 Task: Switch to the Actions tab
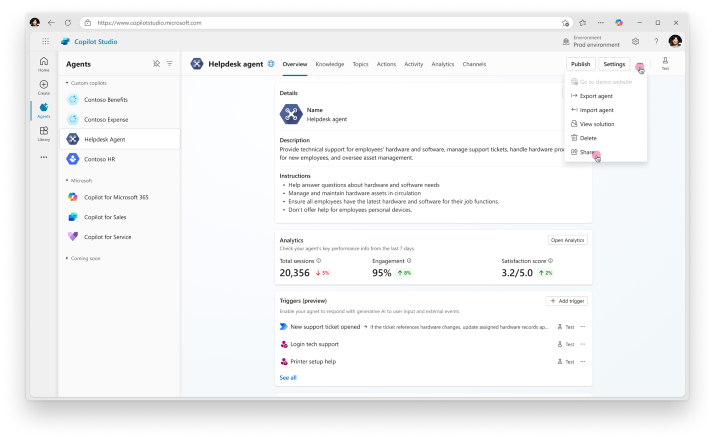386,64
